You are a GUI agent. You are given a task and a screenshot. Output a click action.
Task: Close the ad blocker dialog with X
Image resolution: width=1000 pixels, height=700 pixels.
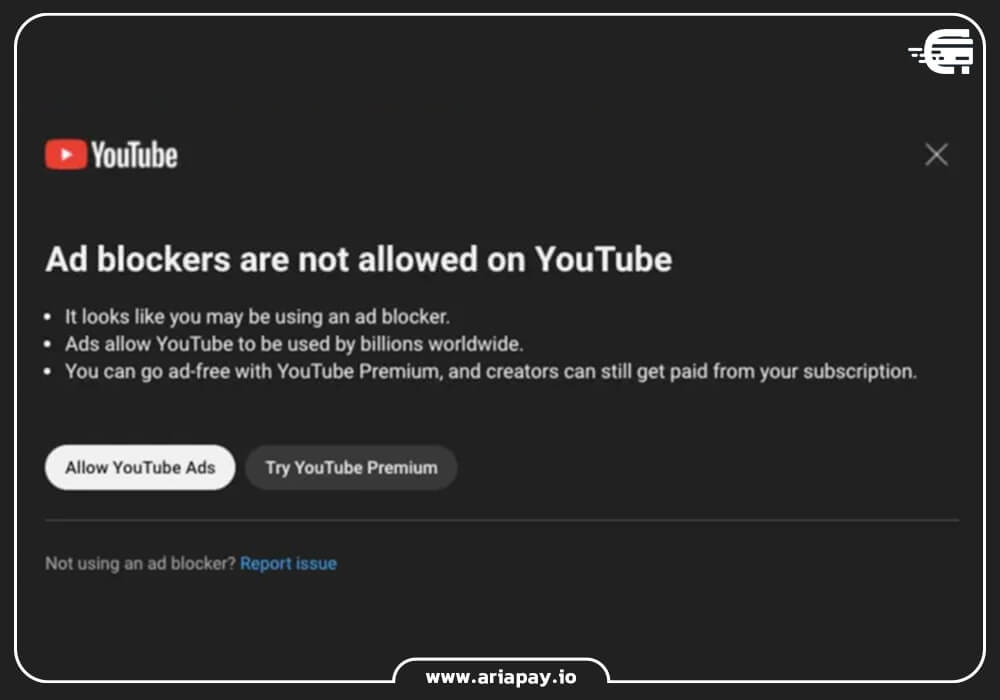(x=936, y=154)
